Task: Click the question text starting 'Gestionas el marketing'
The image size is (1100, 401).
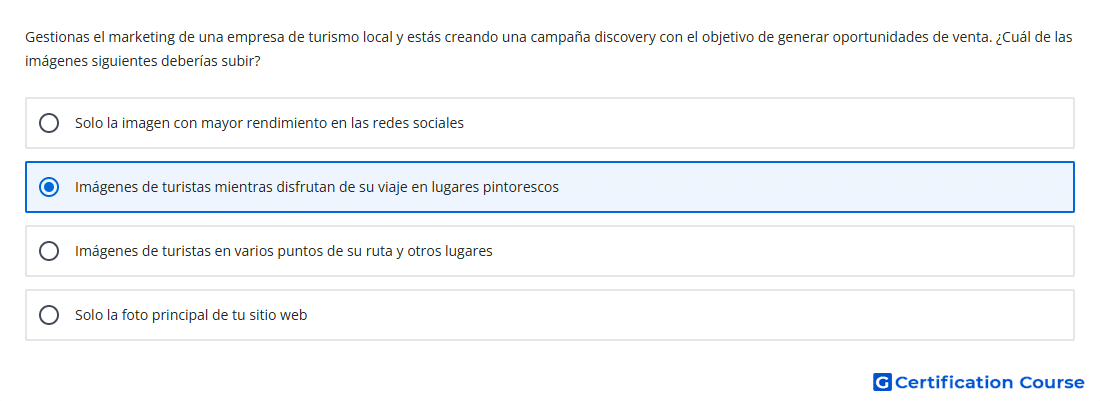Action: pos(549,37)
